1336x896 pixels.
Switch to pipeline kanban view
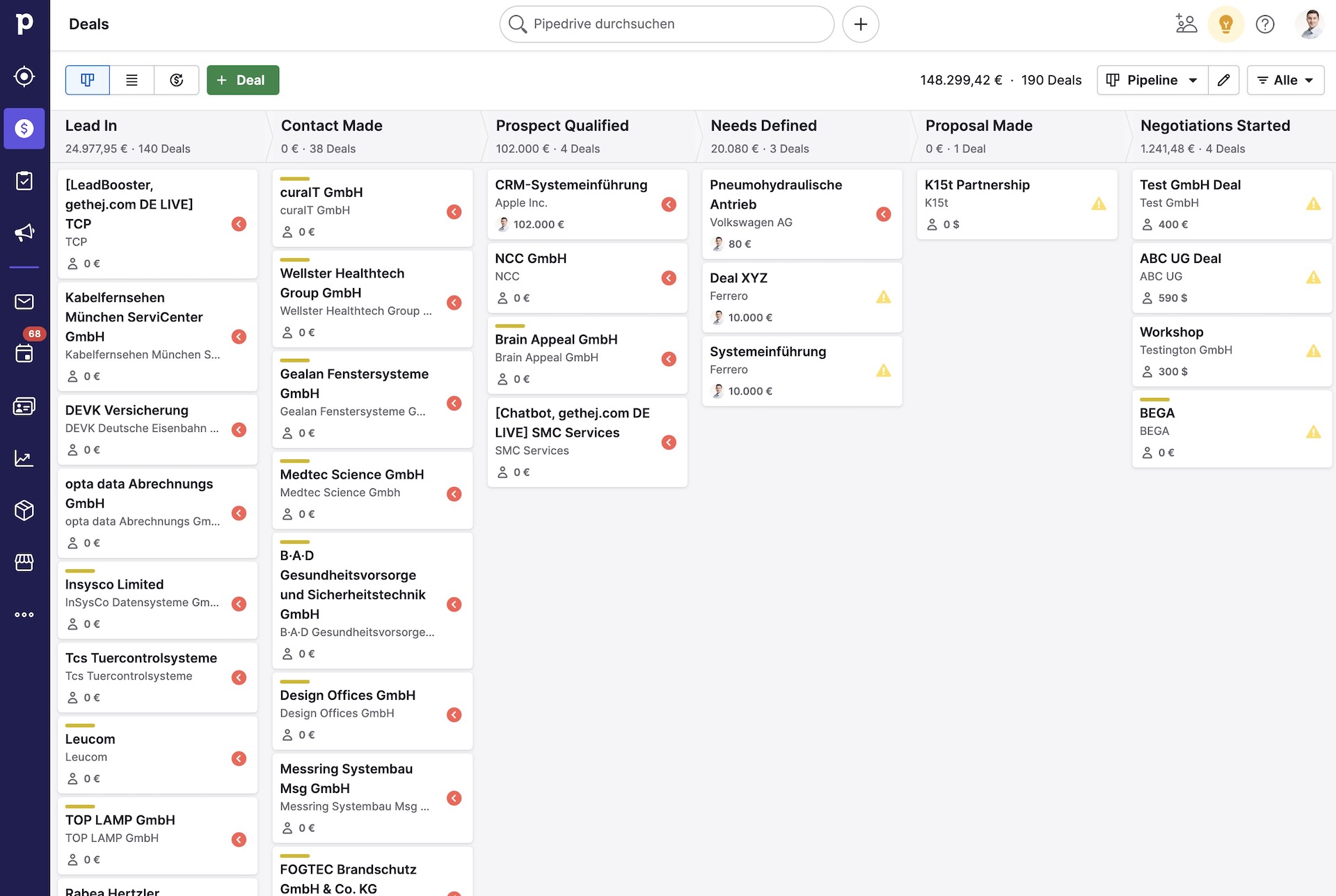88,80
